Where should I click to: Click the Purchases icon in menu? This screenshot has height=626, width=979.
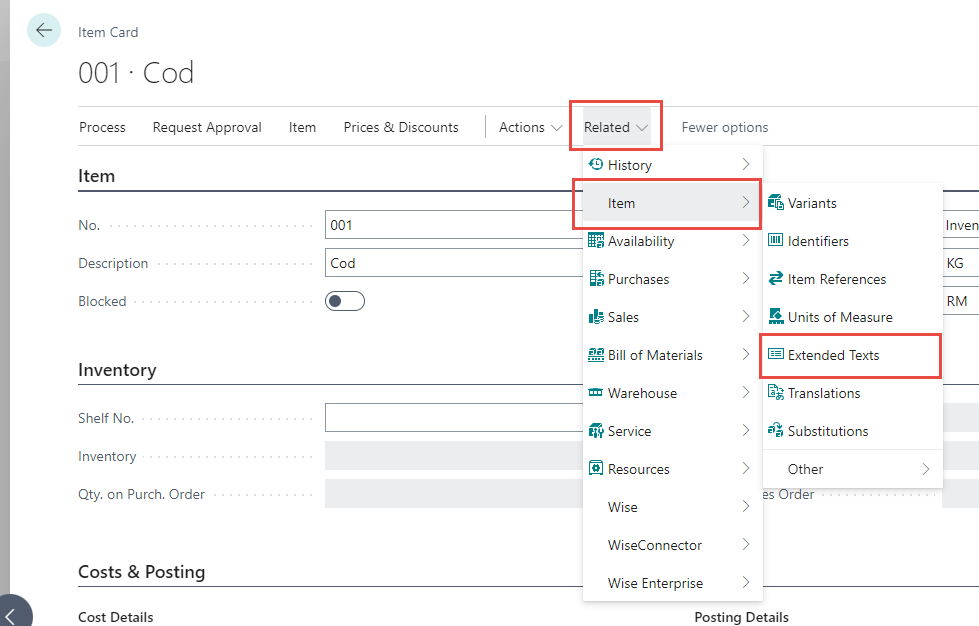[x=596, y=279]
